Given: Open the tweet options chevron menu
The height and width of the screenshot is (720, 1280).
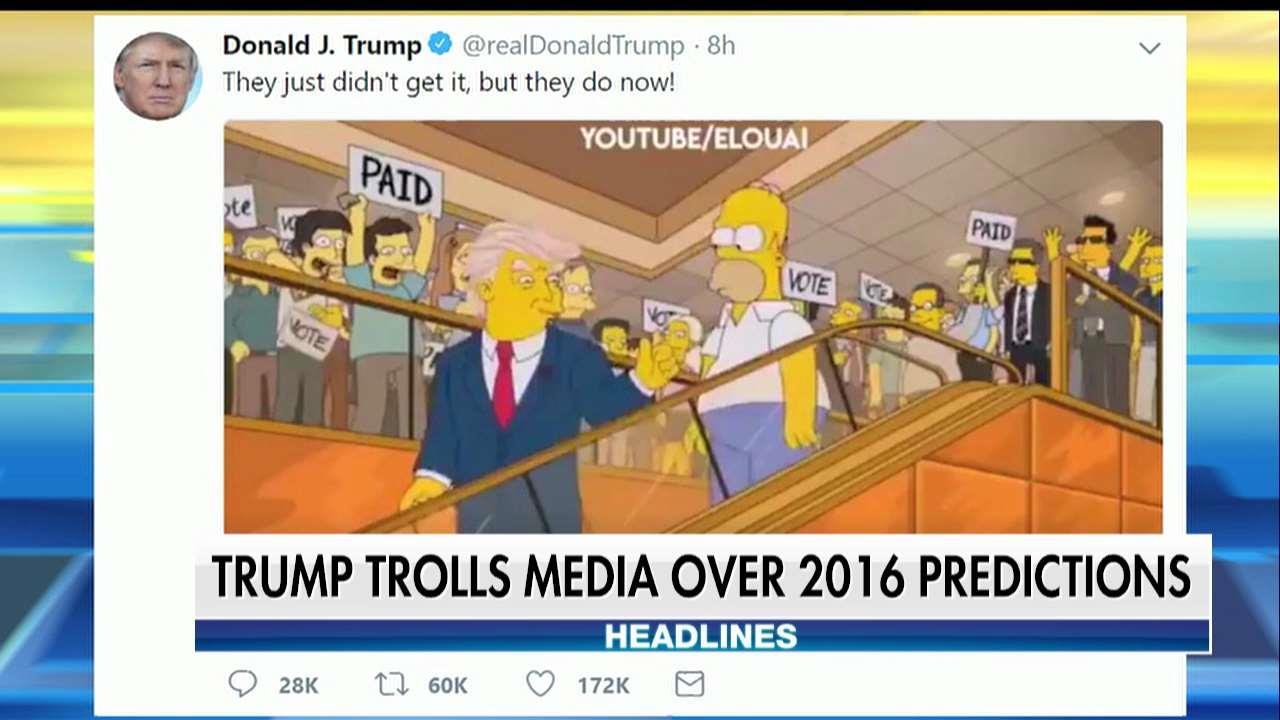Looking at the screenshot, I should (x=1149, y=48).
